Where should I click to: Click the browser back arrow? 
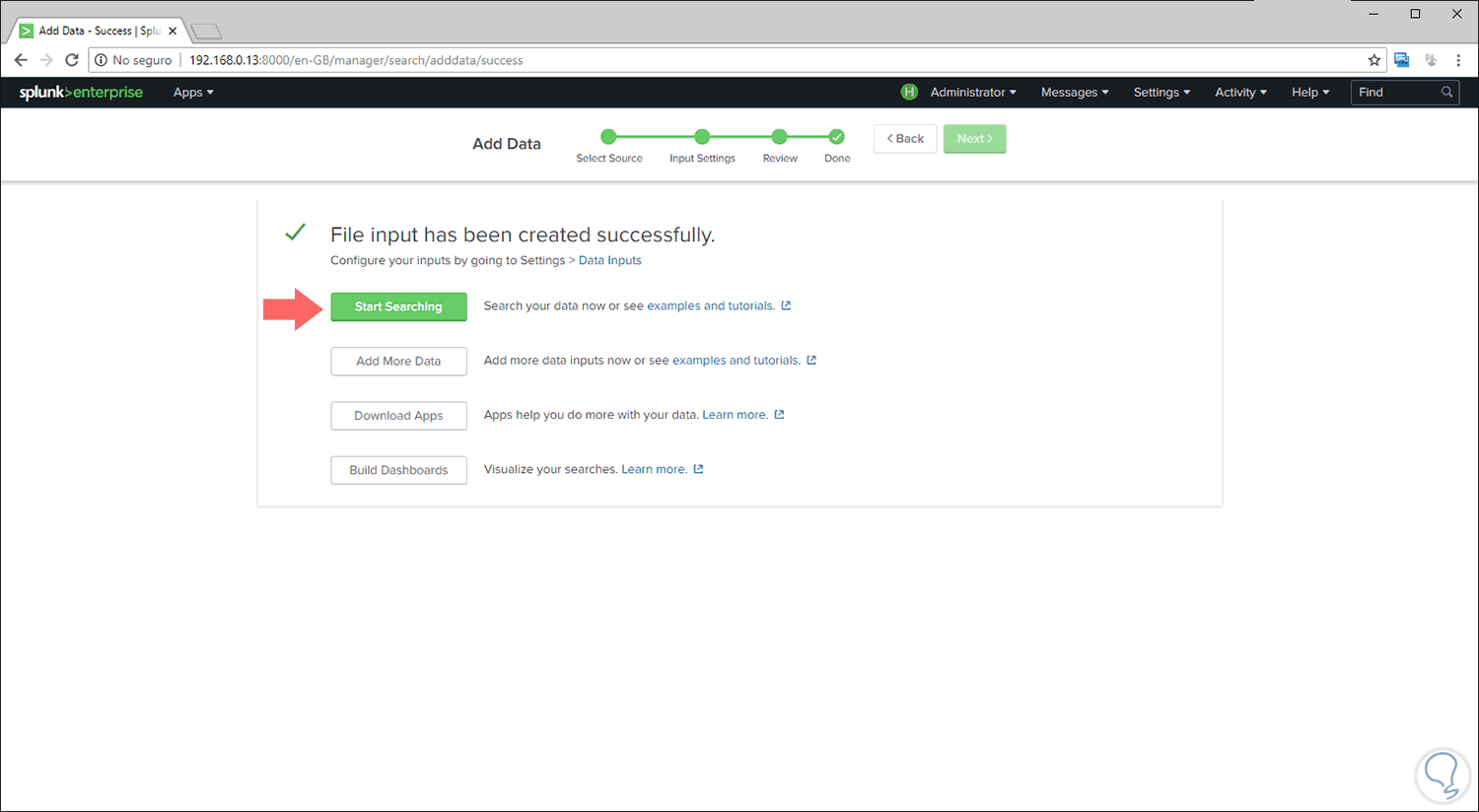pos(21,60)
